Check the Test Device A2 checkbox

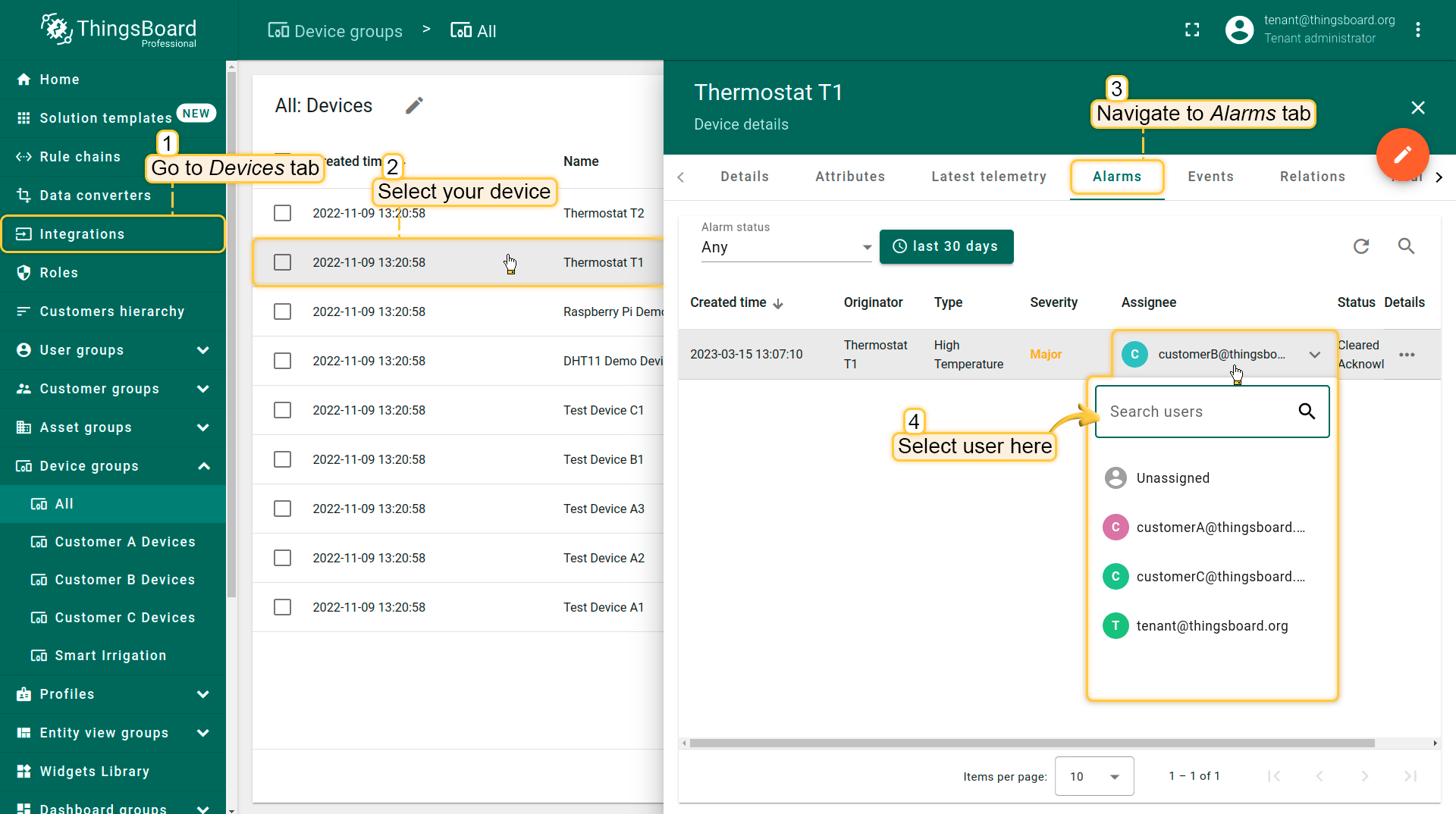click(282, 558)
